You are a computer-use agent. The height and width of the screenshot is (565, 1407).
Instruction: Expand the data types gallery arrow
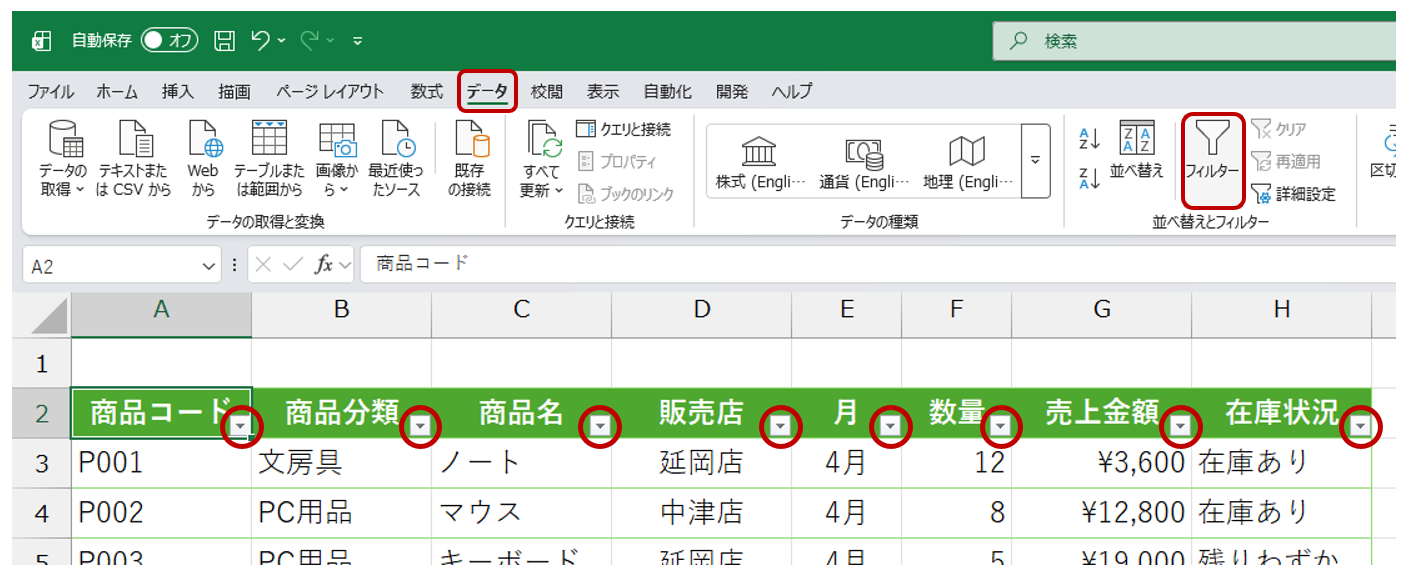[x=1036, y=161]
